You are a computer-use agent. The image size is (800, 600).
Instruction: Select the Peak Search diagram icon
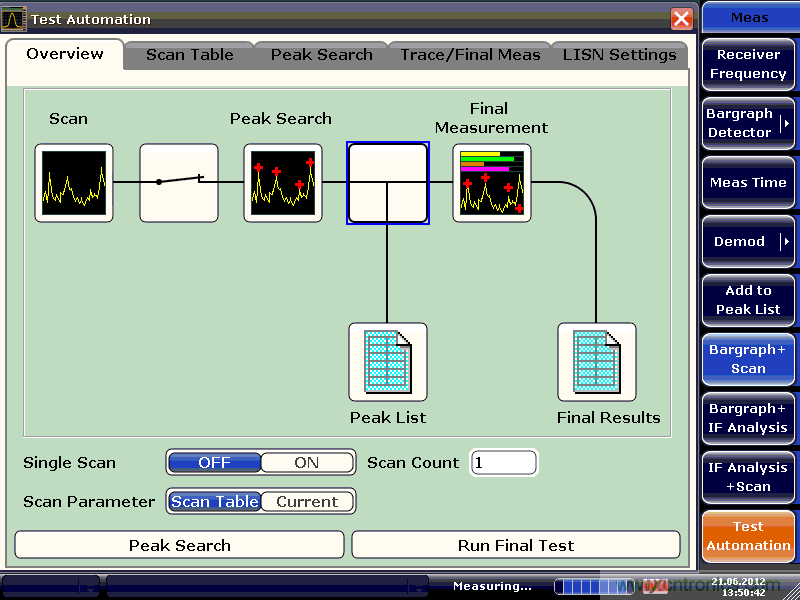(x=282, y=183)
